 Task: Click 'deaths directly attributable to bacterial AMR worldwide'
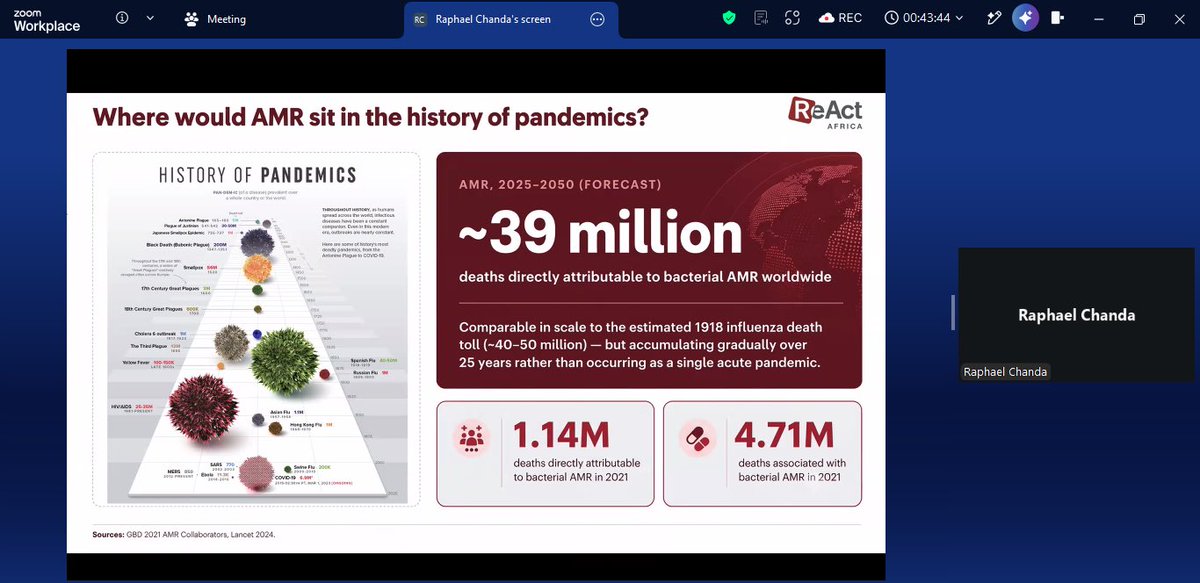(x=645, y=276)
